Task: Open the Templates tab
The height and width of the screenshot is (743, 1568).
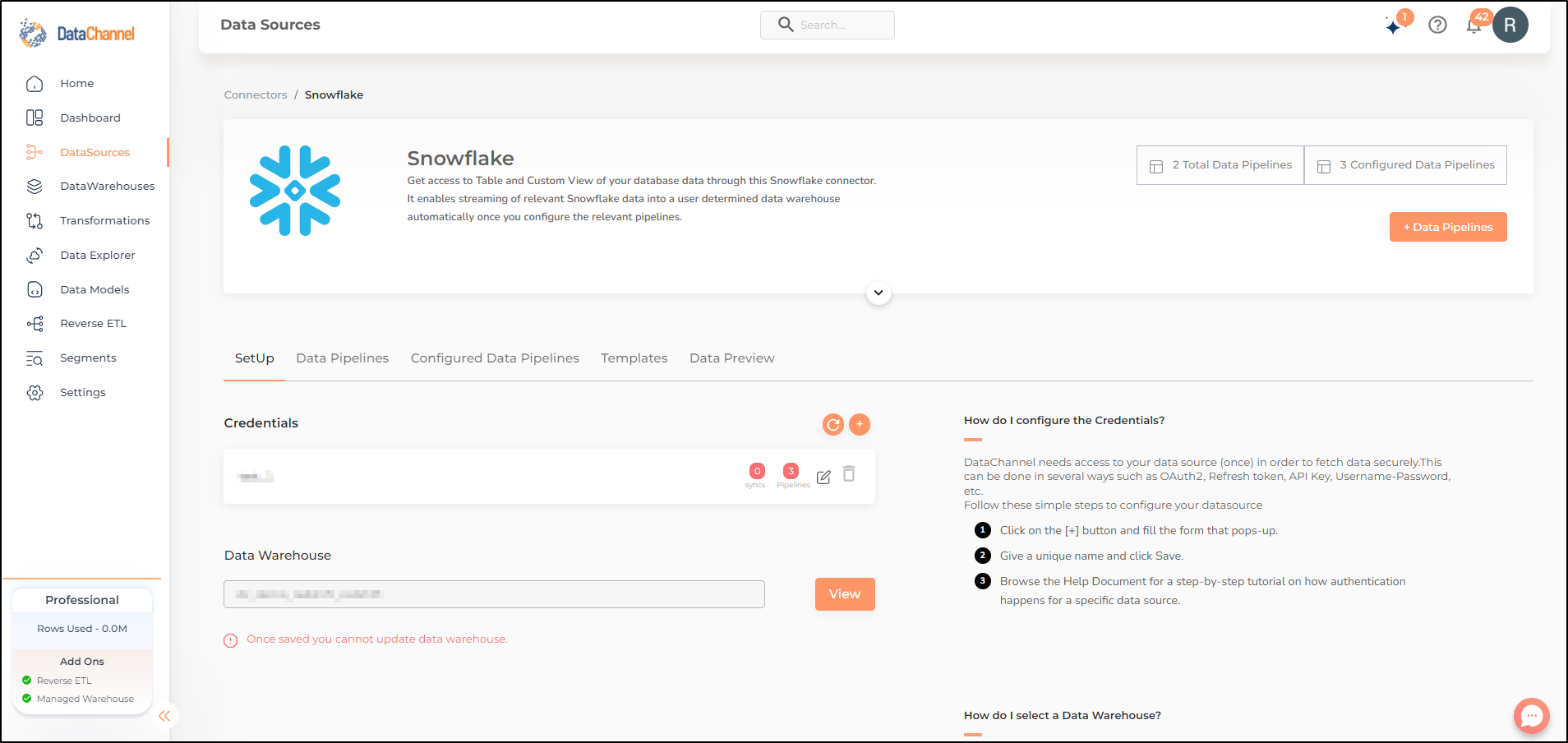Action: point(634,358)
